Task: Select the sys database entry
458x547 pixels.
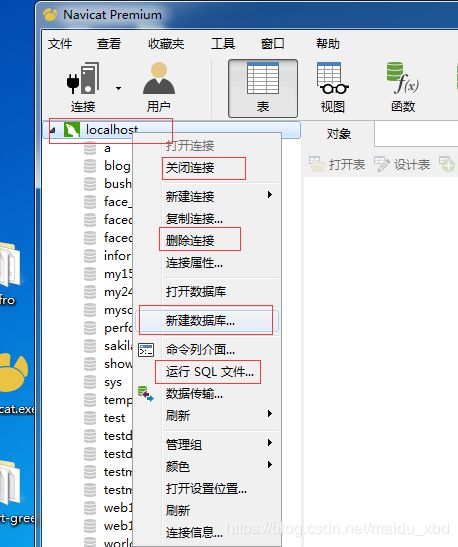Action: pyautogui.click(x=113, y=382)
